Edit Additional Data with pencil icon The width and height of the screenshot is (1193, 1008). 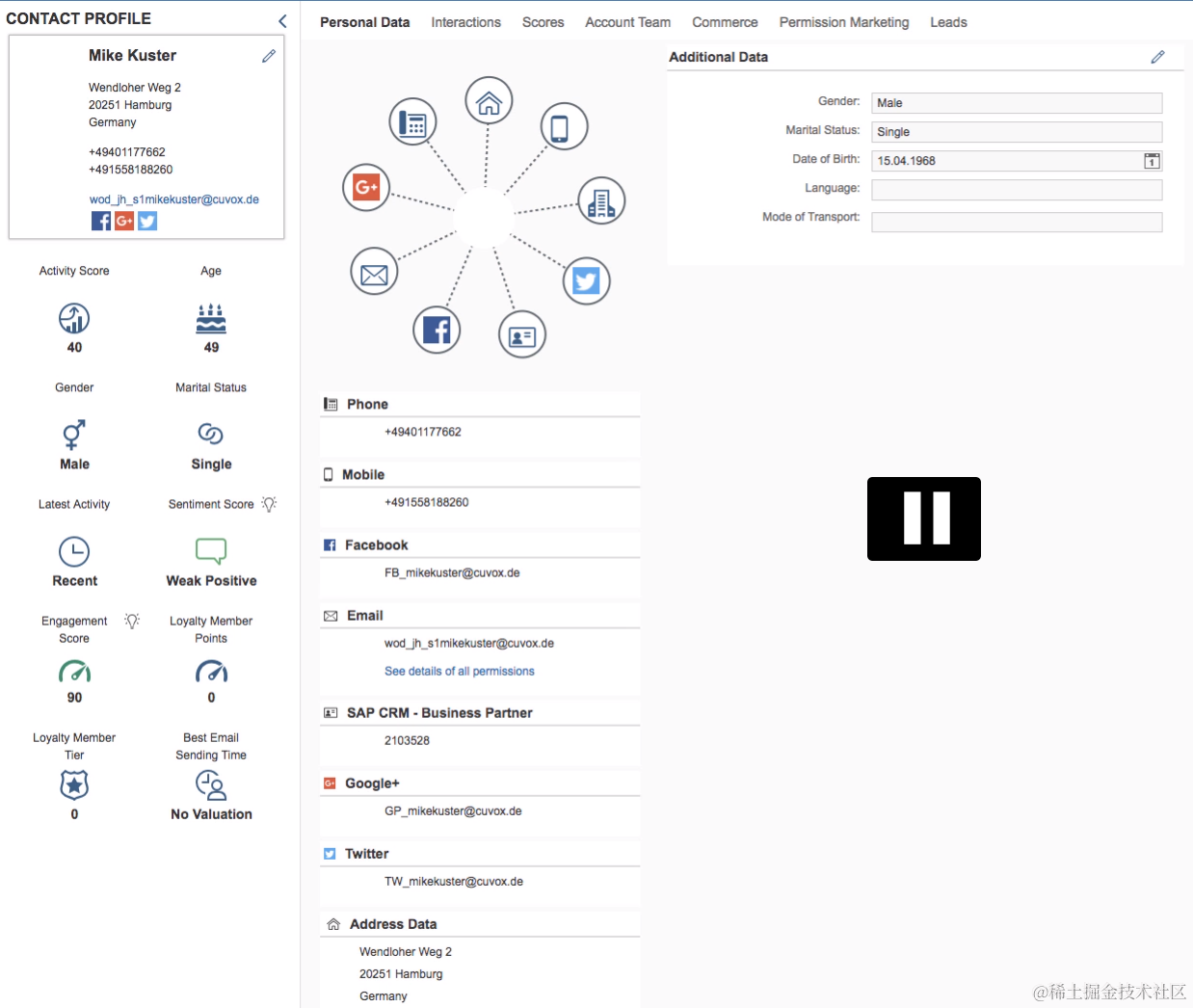point(1157,57)
